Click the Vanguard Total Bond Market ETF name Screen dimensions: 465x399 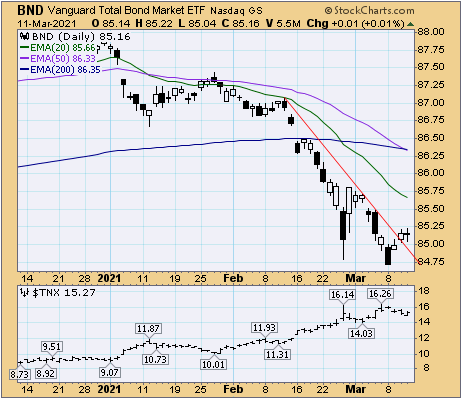(126, 10)
